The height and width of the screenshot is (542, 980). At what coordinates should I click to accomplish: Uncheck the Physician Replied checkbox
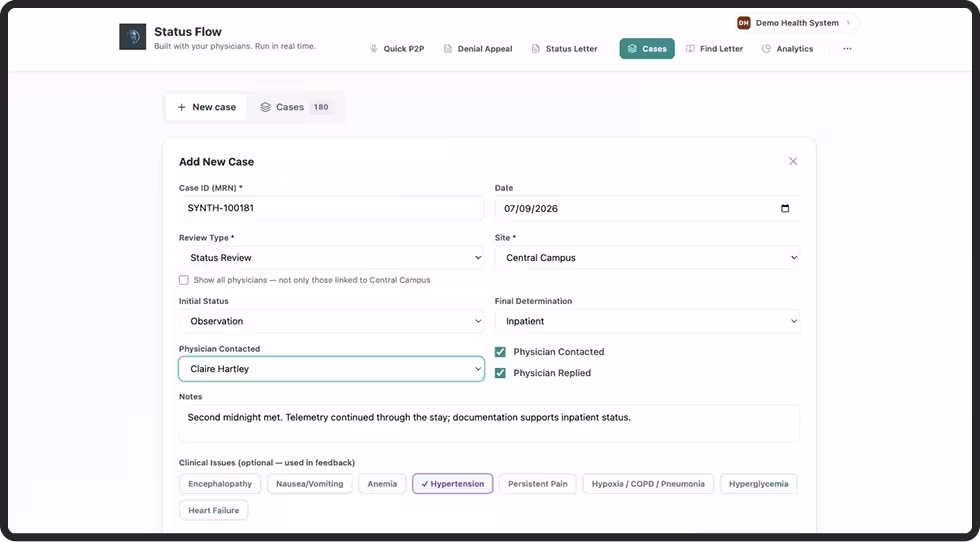(x=500, y=373)
